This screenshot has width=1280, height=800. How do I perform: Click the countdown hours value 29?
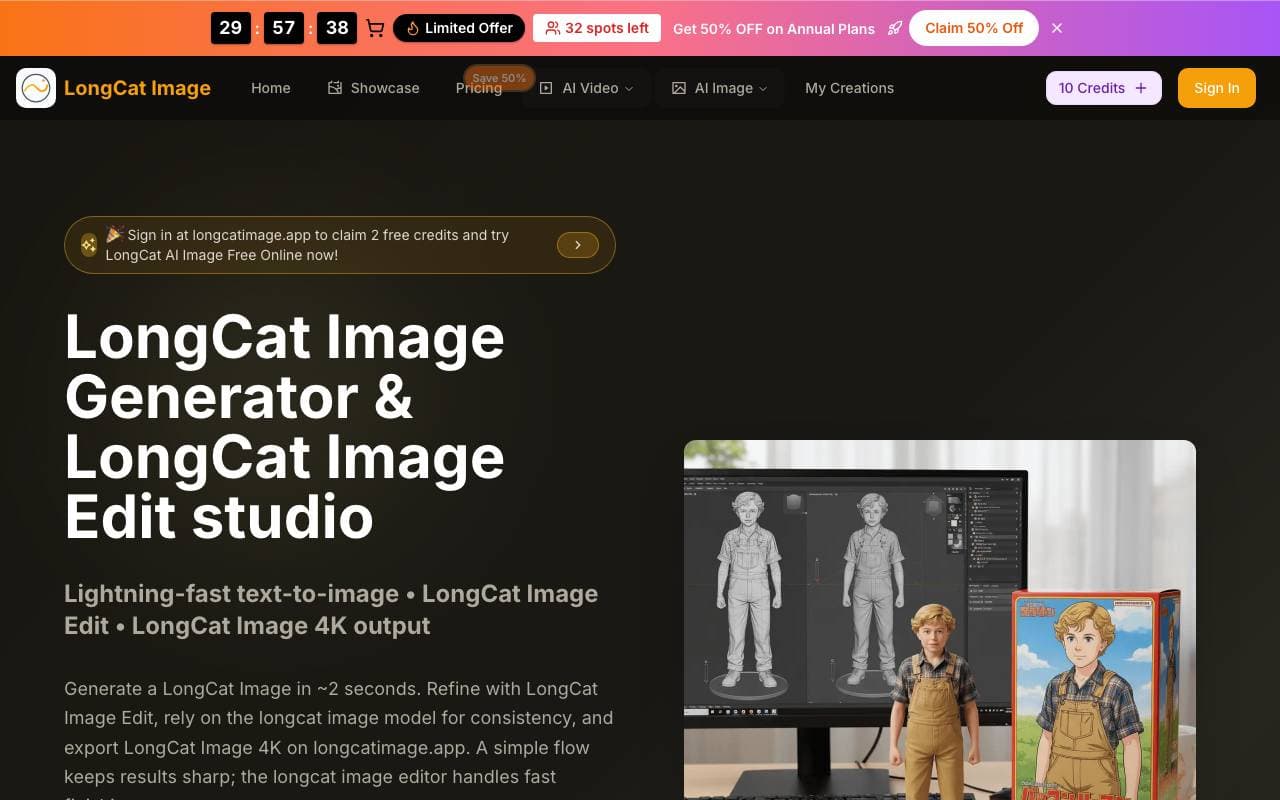click(x=230, y=28)
